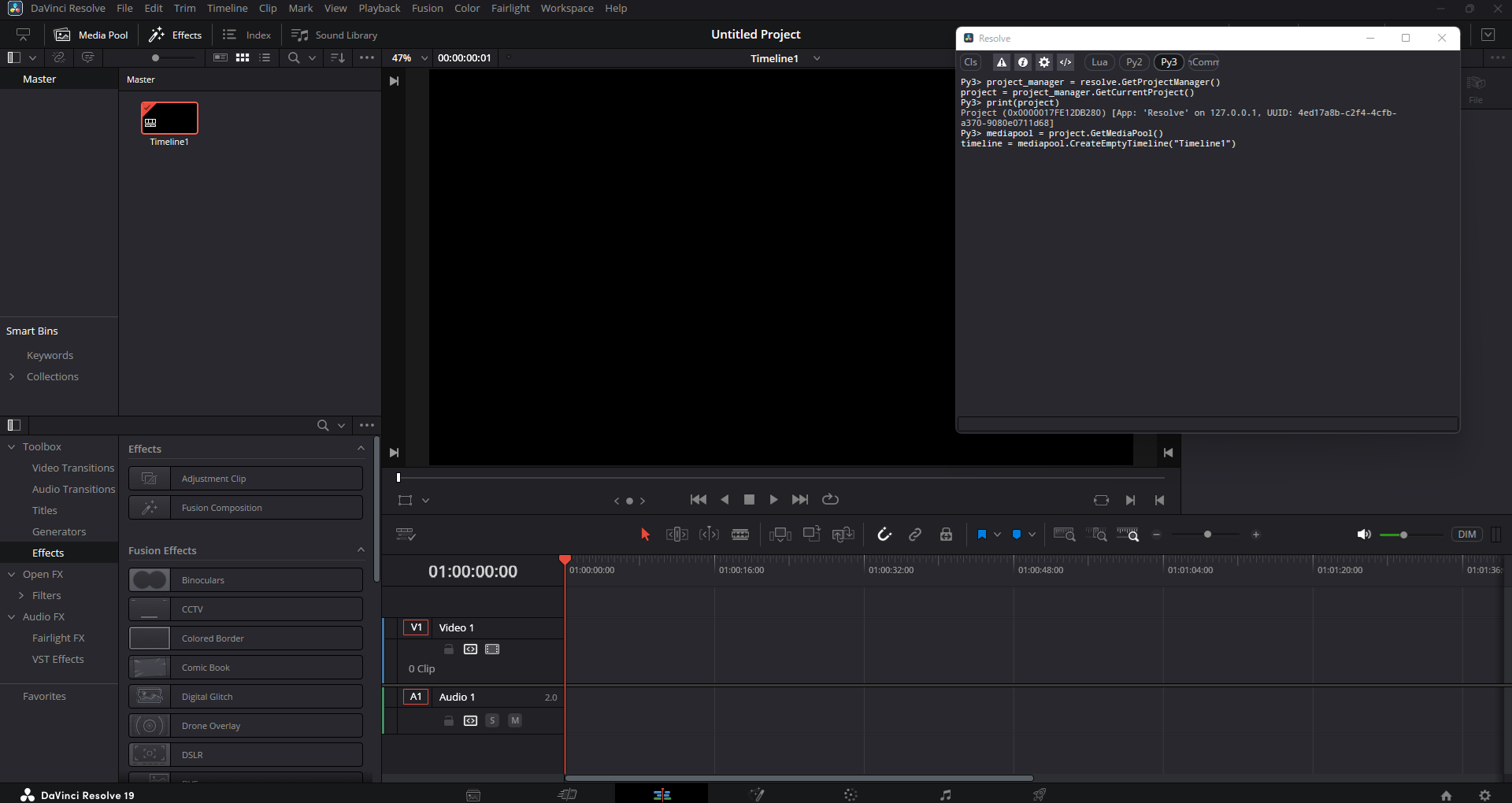Image resolution: width=1512 pixels, height=803 pixels.
Task: Toggle the timeline Snapping magnet icon
Action: (884, 535)
